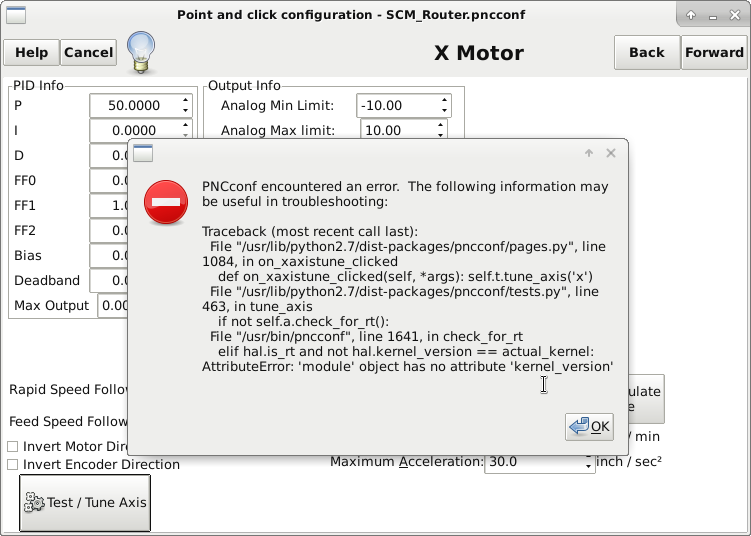Go Back to the previous page
751x536 pixels.
pyautogui.click(x=647, y=52)
